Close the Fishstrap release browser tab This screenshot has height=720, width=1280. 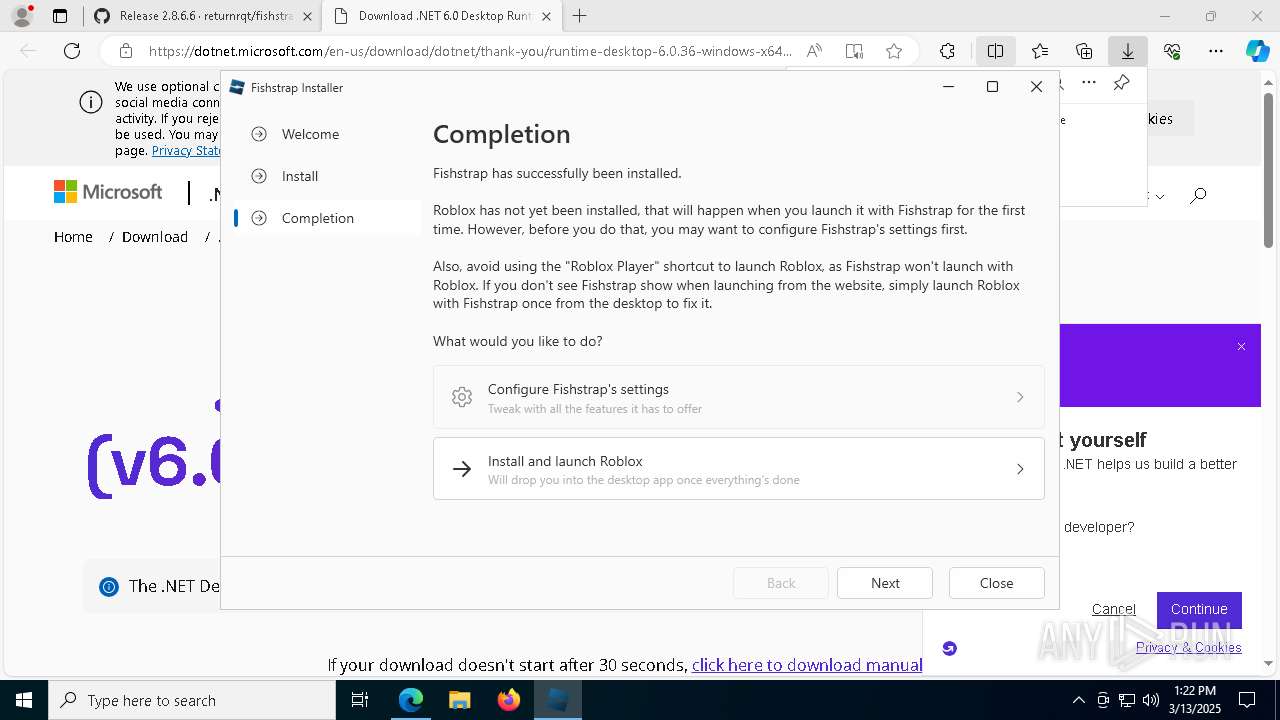[307, 16]
